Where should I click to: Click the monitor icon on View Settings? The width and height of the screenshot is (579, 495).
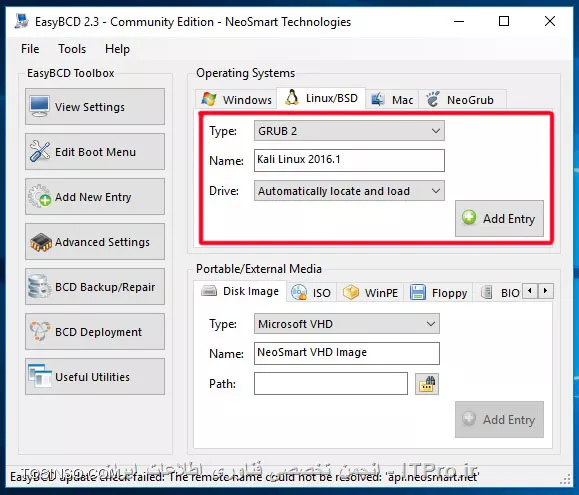point(40,106)
